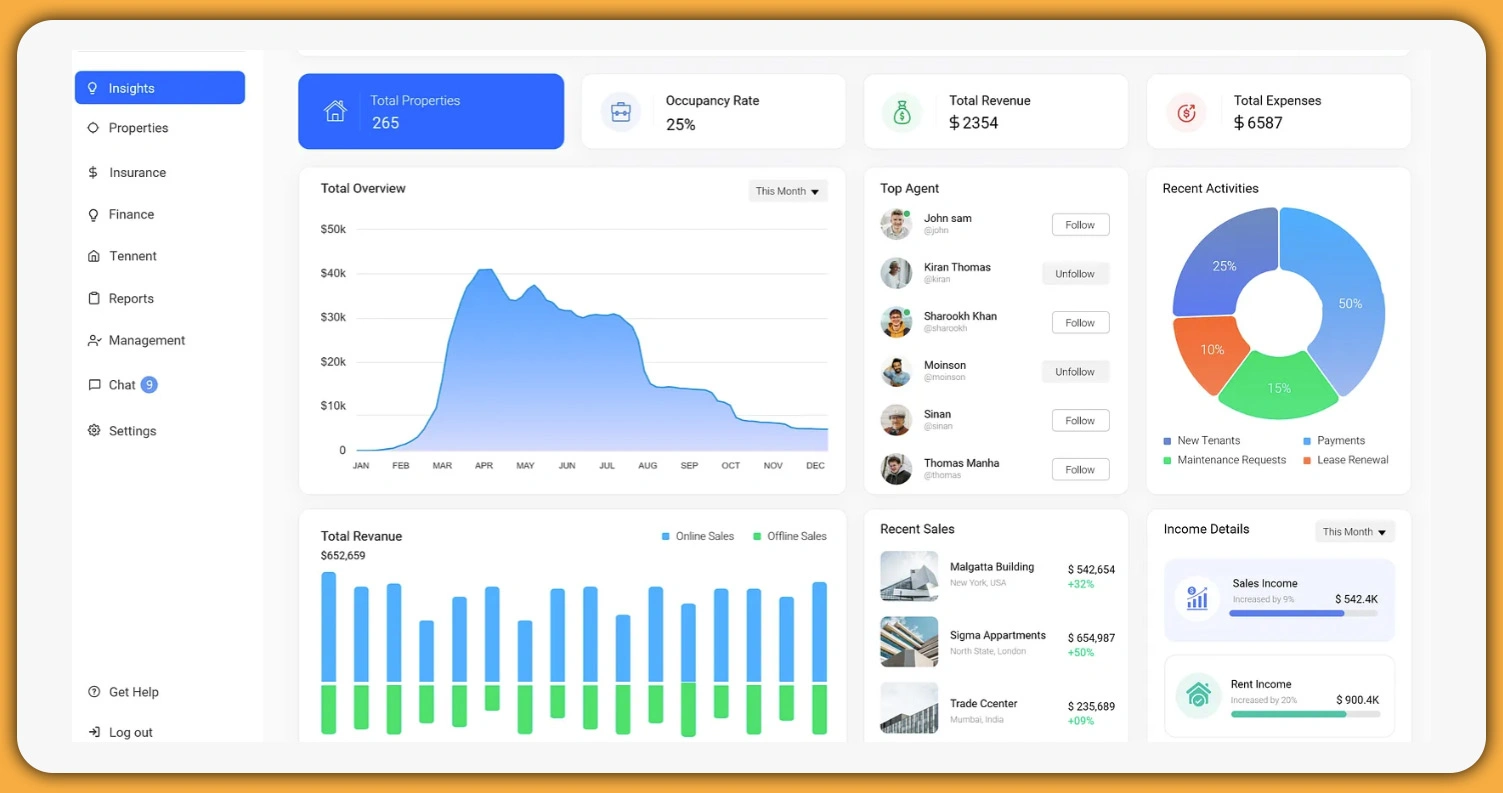Click the Occupancy Rate briefcase icon
The width and height of the screenshot is (1503, 793).
pyautogui.click(x=621, y=111)
